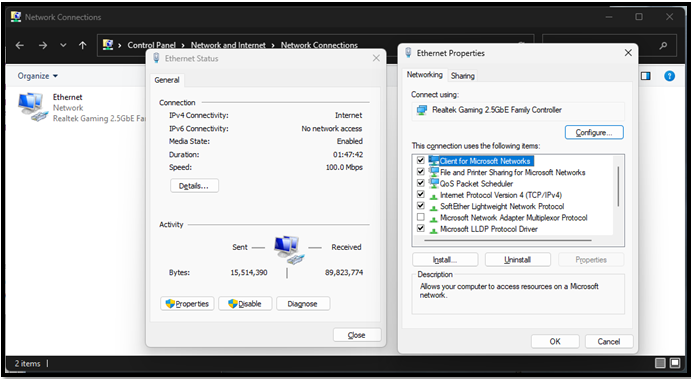Viewport: 691px width, 379px height.
Task: Click the Multiplexor Protocol item icon
Action: (x=434, y=219)
